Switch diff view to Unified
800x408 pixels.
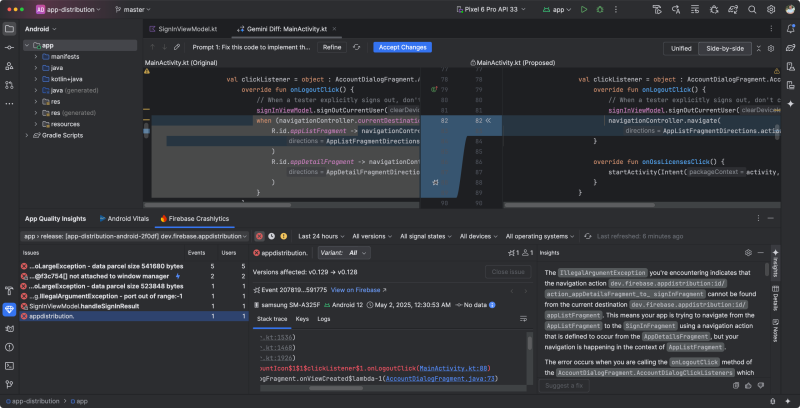tap(681, 47)
